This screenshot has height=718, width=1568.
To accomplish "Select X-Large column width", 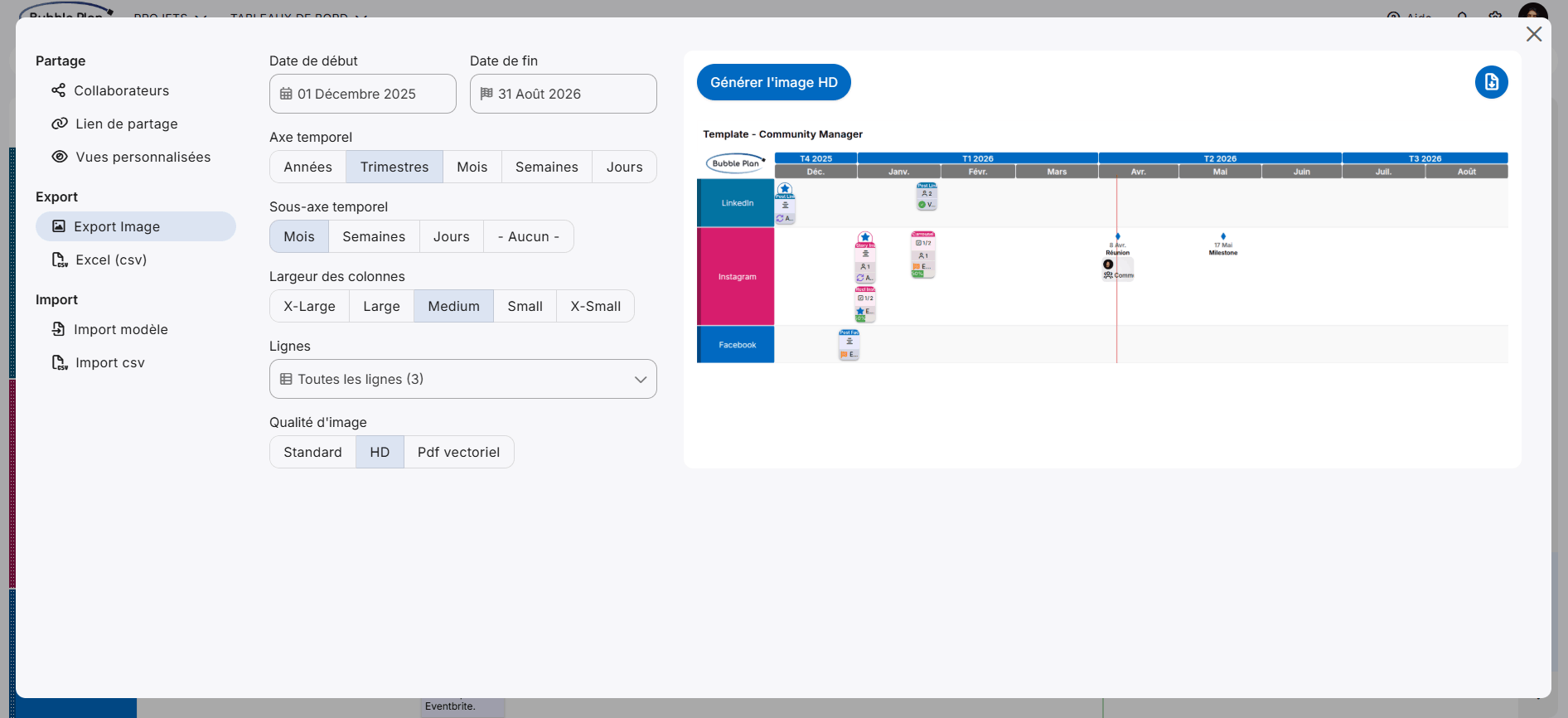I will click(x=309, y=306).
